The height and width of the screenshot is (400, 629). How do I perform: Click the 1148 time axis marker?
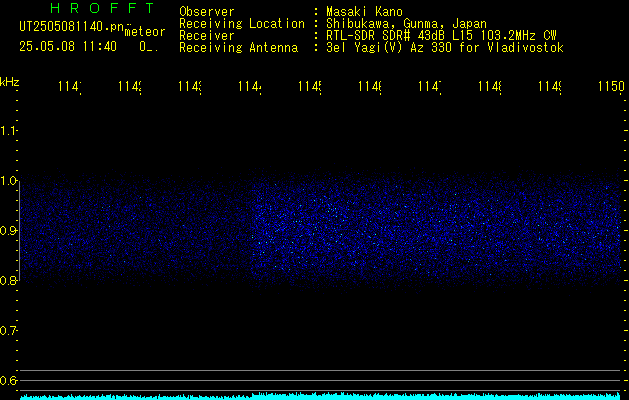[490, 86]
